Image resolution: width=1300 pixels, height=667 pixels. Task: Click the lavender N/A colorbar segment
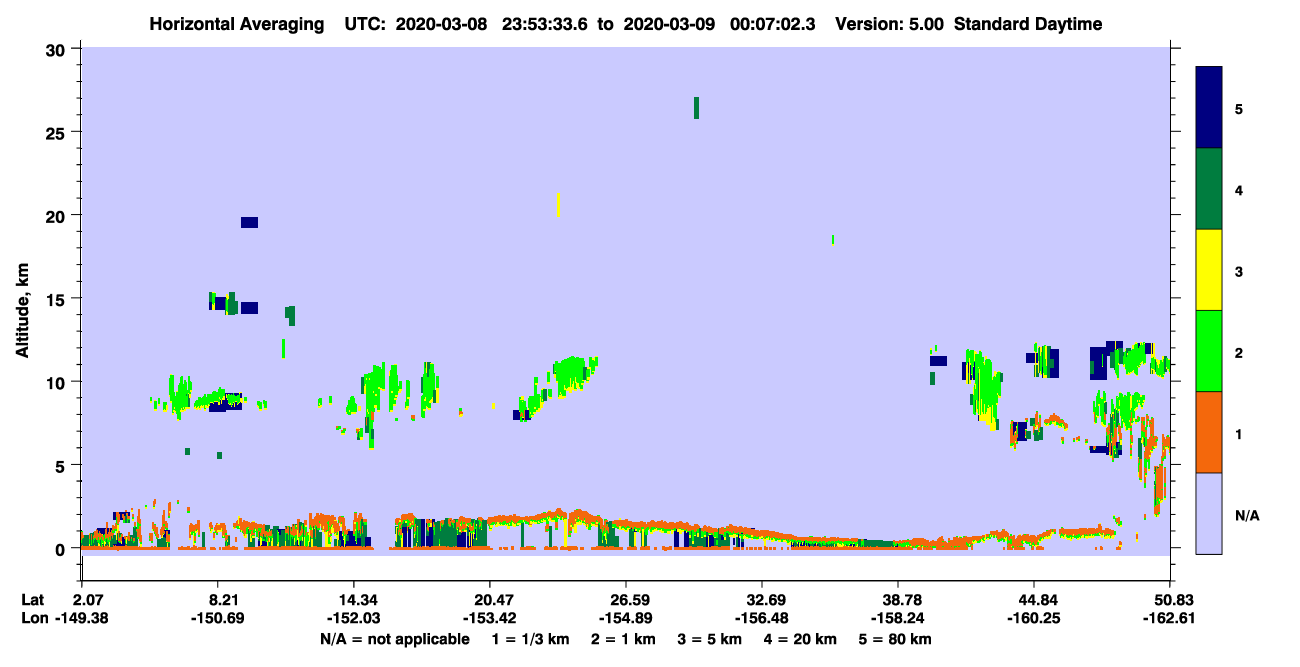pos(1209,513)
